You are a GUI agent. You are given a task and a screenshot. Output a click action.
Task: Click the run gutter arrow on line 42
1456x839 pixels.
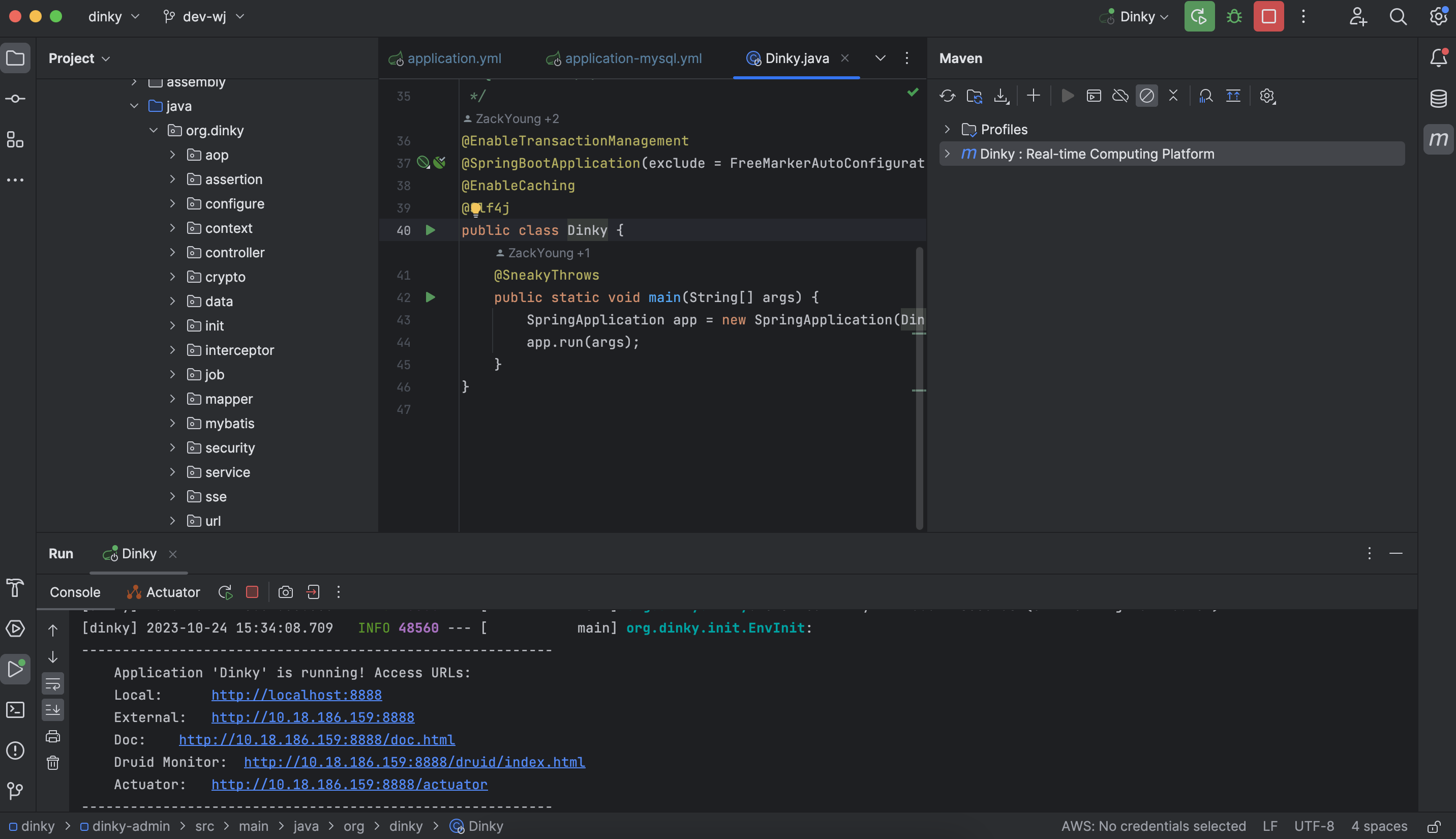pyautogui.click(x=430, y=297)
